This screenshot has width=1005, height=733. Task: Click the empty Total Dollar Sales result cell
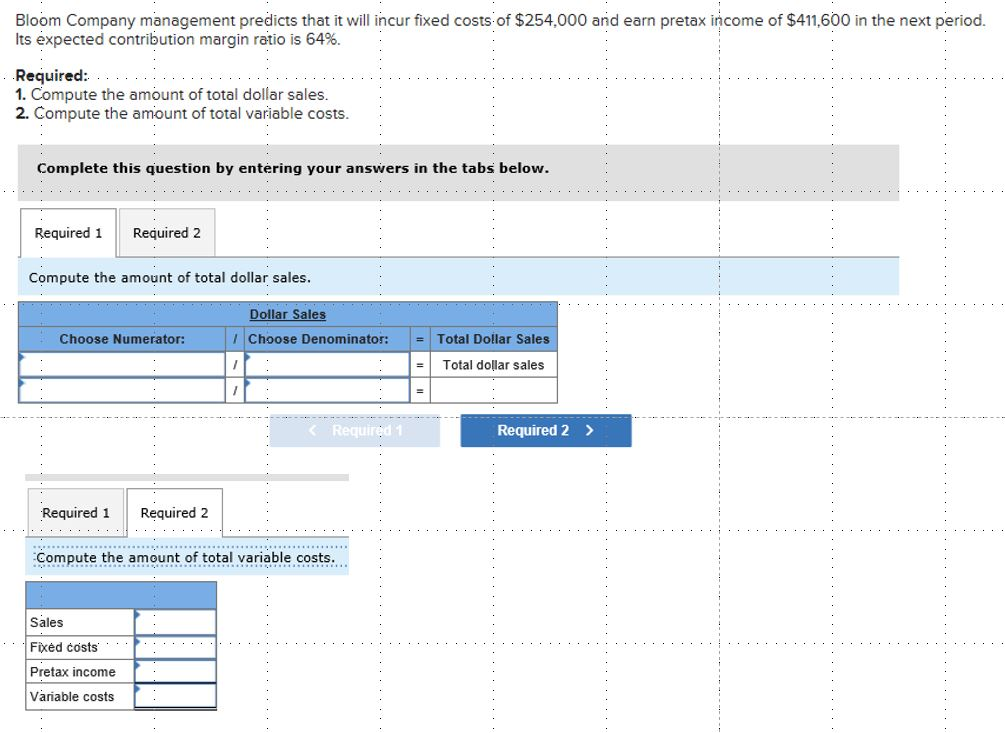tap(494, 390)
